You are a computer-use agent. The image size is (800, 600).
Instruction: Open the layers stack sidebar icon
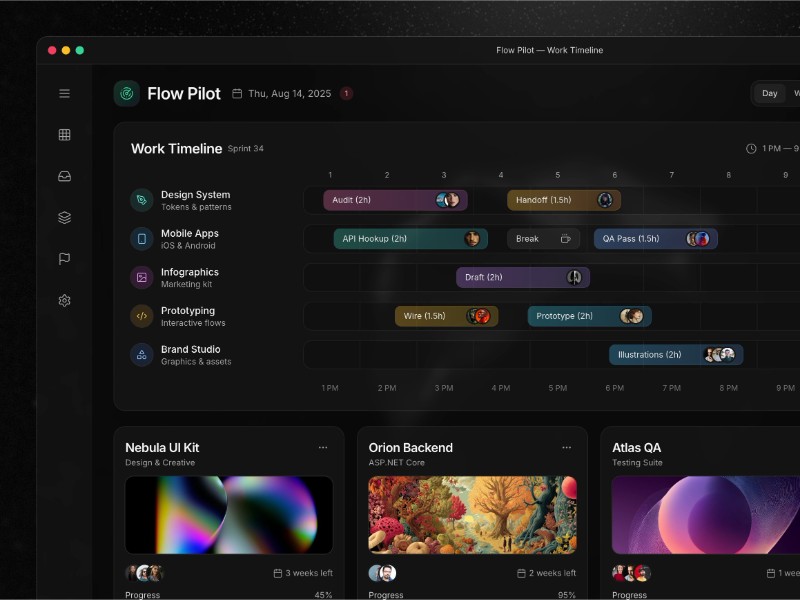pyautogui.click(x=64, y=217)
